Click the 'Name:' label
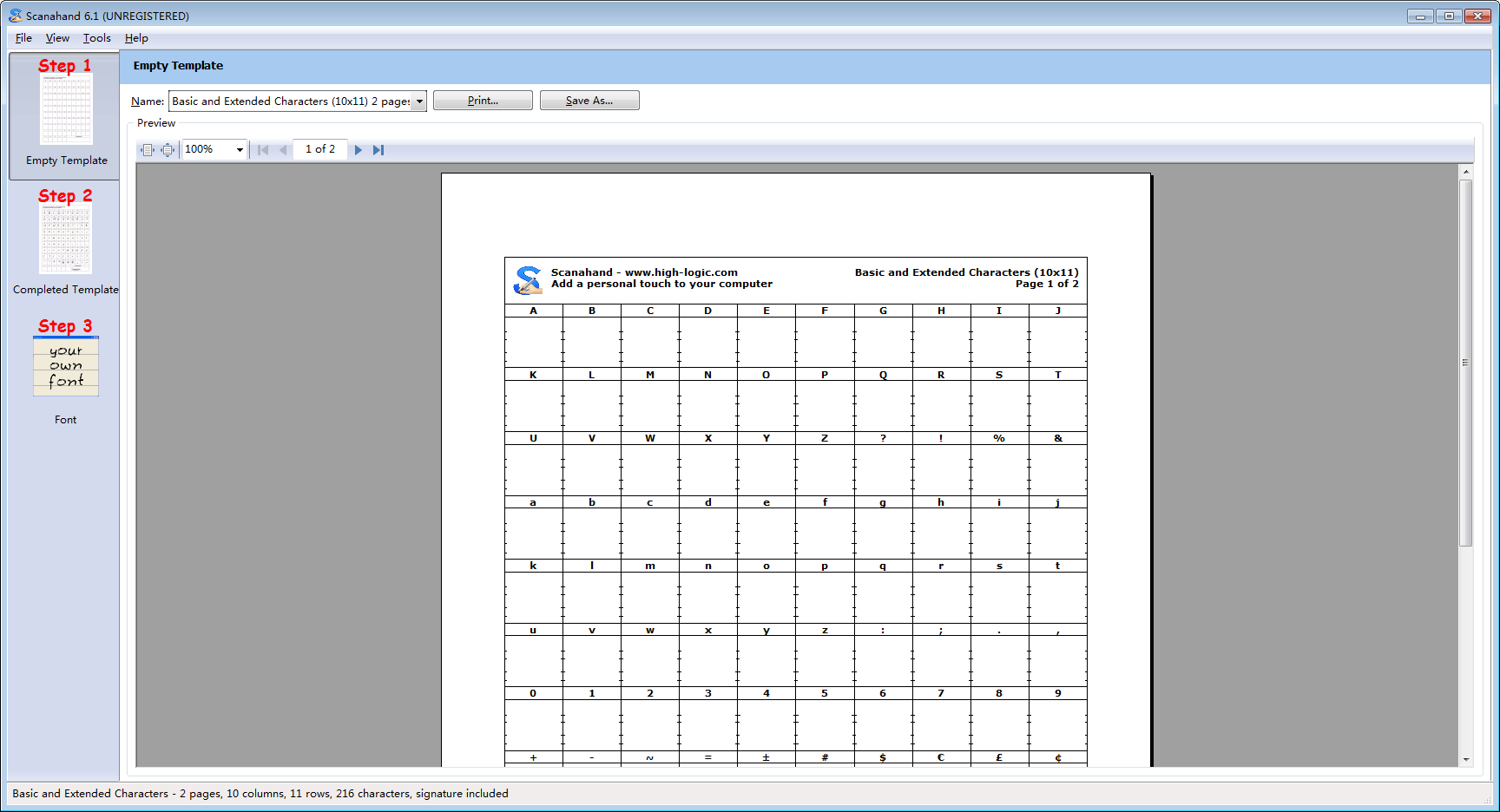 (148, 101)
